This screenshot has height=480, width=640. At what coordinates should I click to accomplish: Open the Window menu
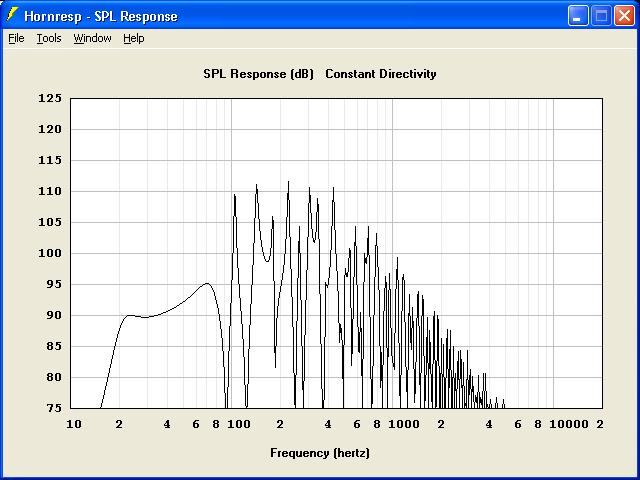(x=92, y=38)
